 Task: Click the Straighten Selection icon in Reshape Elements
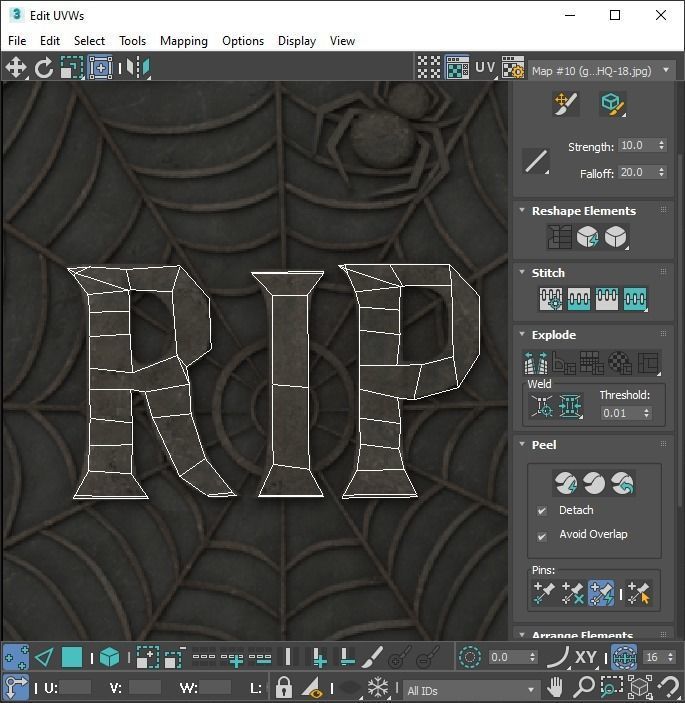[x=560, y=237]
